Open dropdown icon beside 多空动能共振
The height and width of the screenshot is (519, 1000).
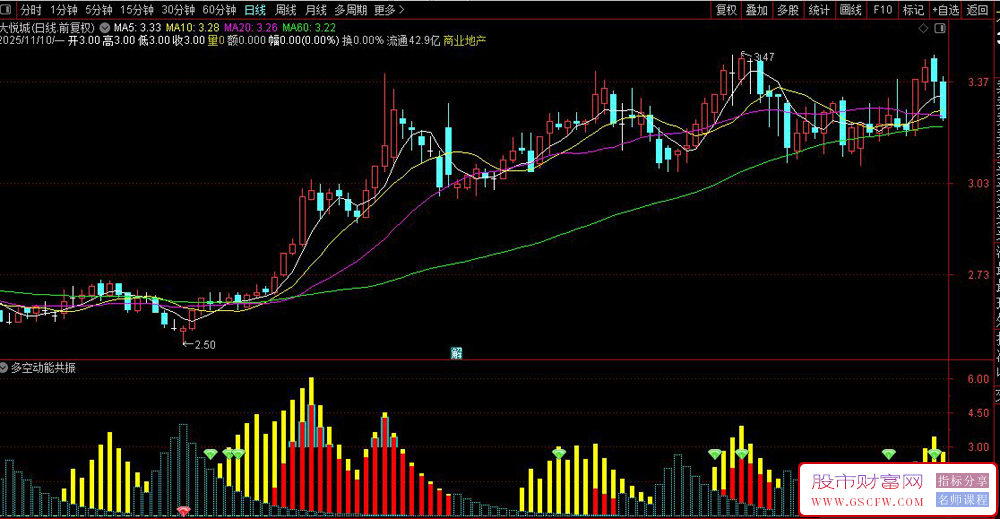4,368
